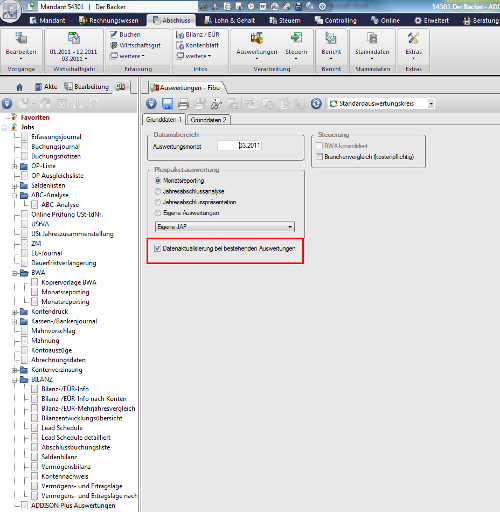Viewport: 500px width, 512px height.
Task: Switch to the Akte pane tab
Action: click(46, 87)
